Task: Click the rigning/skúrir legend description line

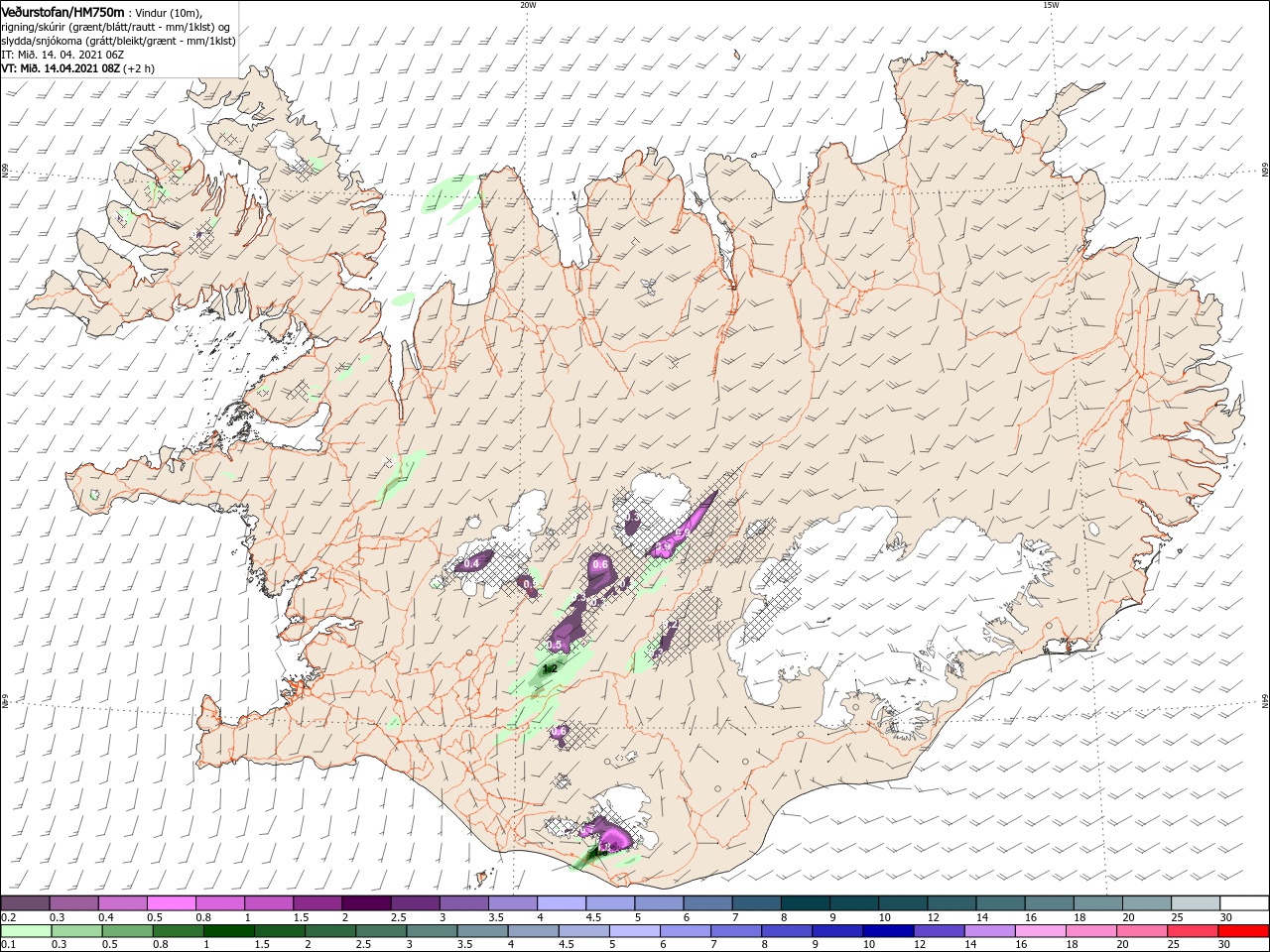Action: tap(116, 26)
